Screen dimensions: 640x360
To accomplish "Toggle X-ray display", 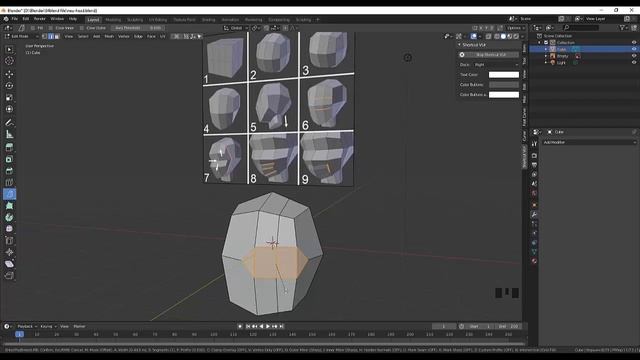I will [x=488, y=36].
